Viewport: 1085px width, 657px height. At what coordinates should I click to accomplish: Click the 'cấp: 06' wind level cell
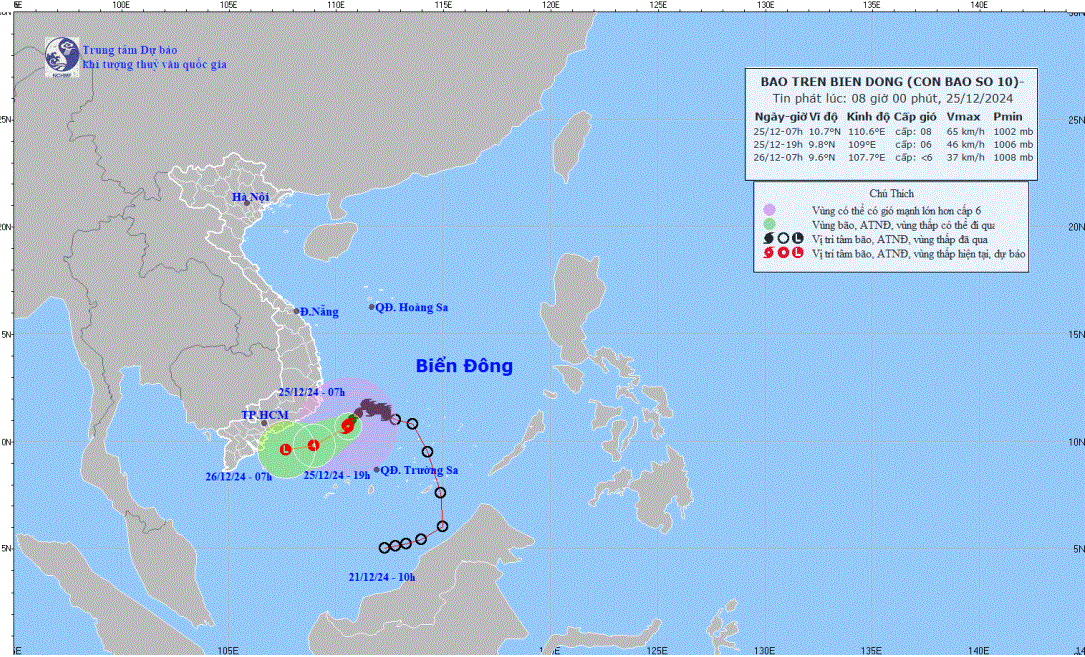point(913,145)
